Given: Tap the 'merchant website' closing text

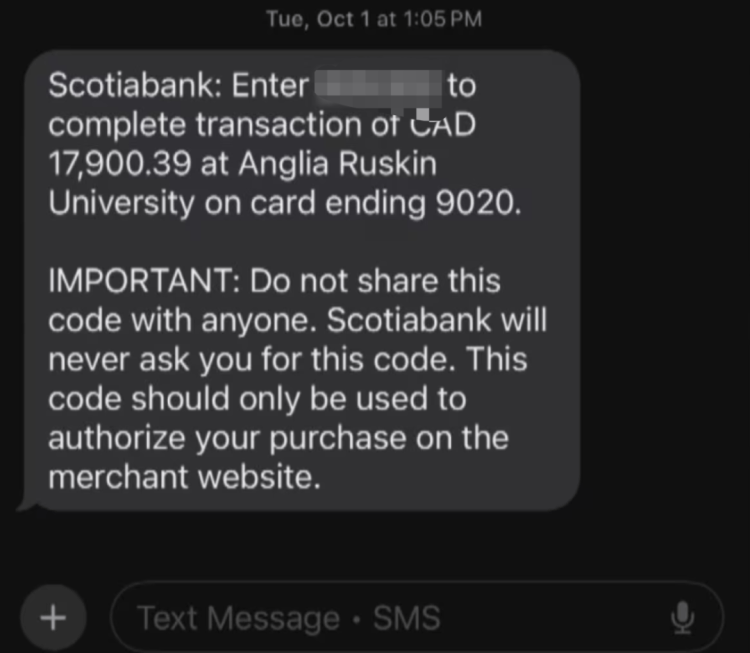Looking at the screenshot, I should pos(184,477).
